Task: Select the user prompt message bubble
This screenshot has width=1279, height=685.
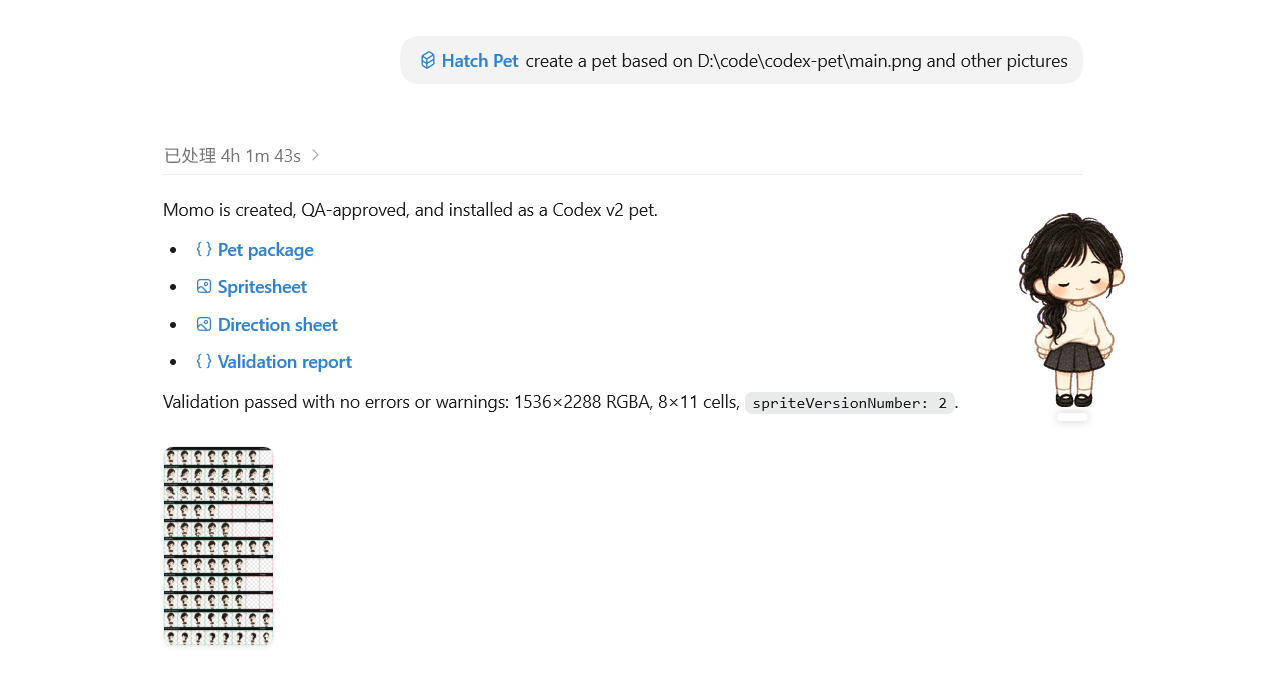Action: point(741,60)
